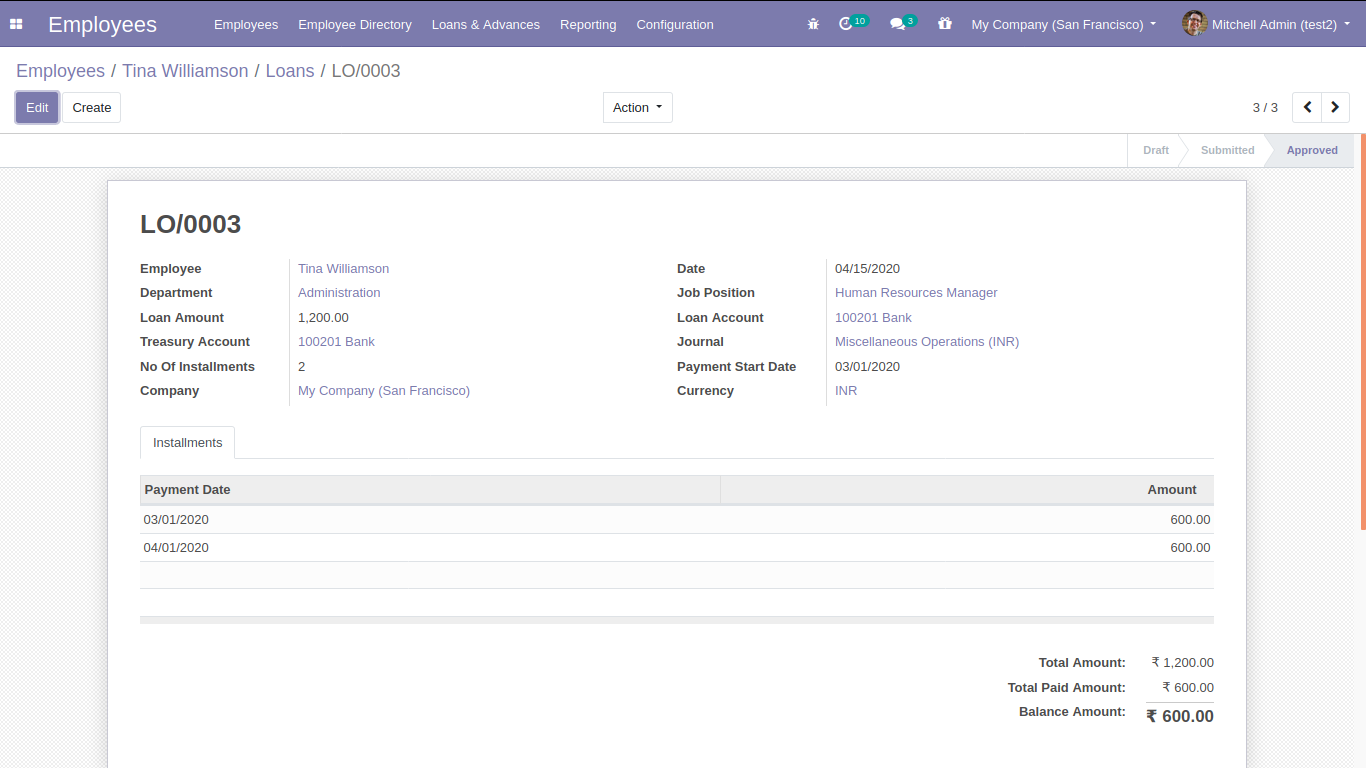This screenshot has width=1366, height=768.
Task: Click Mitchell Admin avatar picture
Action: pos(1194,24)
